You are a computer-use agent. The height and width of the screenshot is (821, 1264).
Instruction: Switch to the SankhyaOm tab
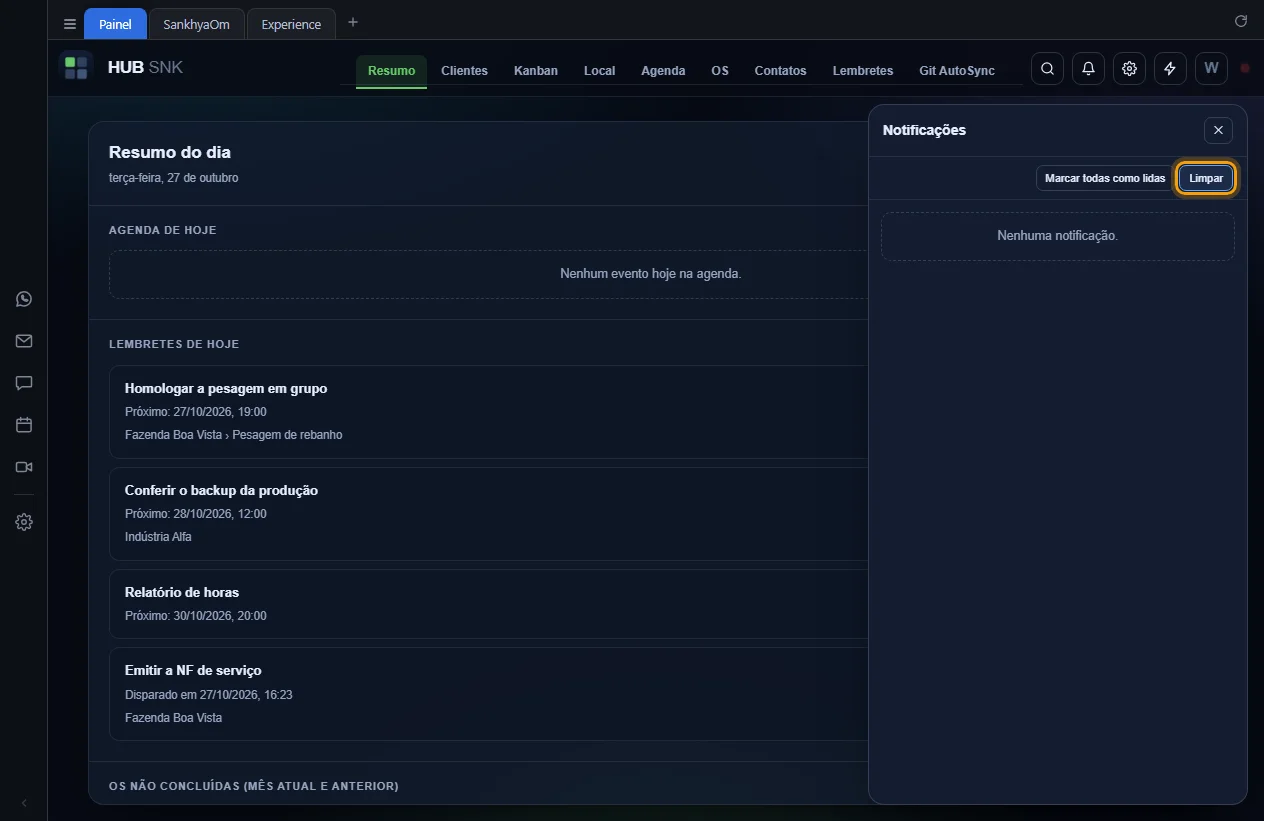tap(196, 24)
